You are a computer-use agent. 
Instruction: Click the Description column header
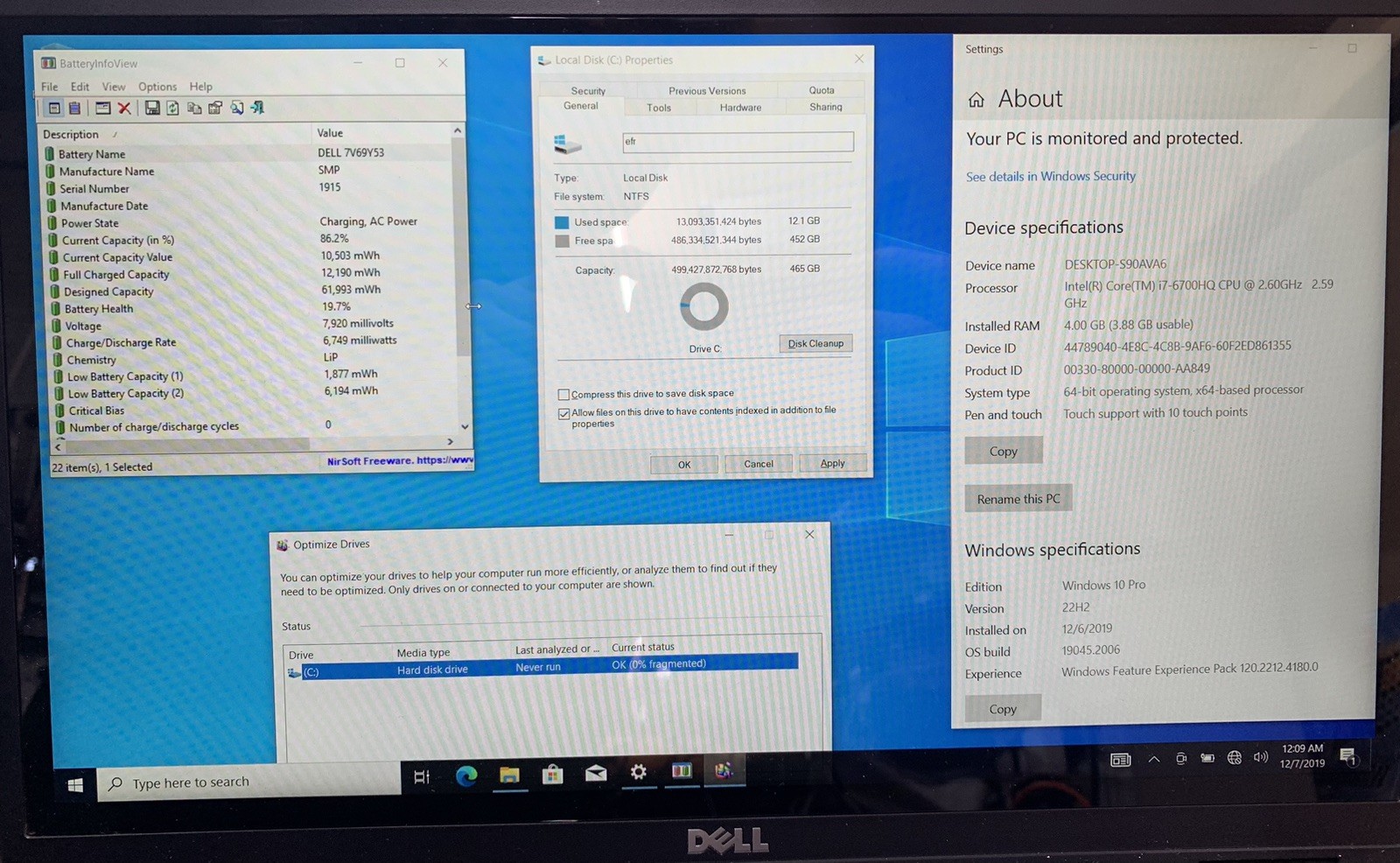click(x=176, y=134)
